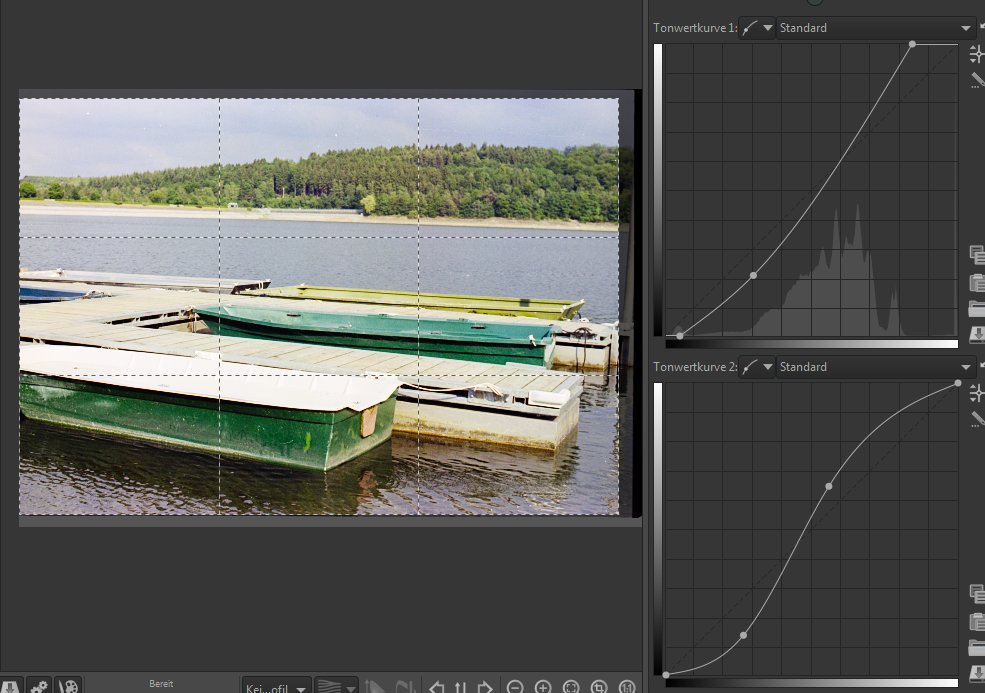Viewport: 985px width, 693px height.
Task: Paste a curve into Tonwertkurve 2
Action: pyautogui.click(x=977, y=620)
